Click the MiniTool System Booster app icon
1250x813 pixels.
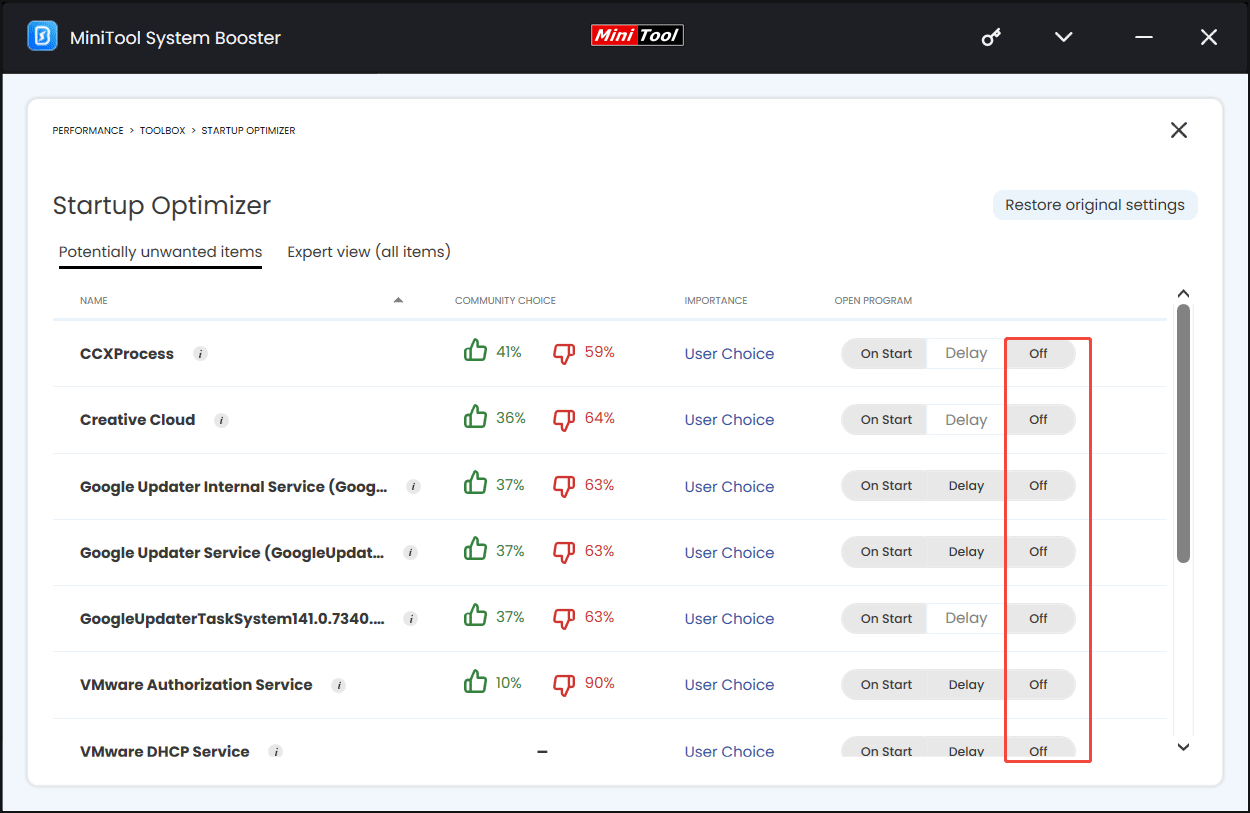click(x=42, y=37)
